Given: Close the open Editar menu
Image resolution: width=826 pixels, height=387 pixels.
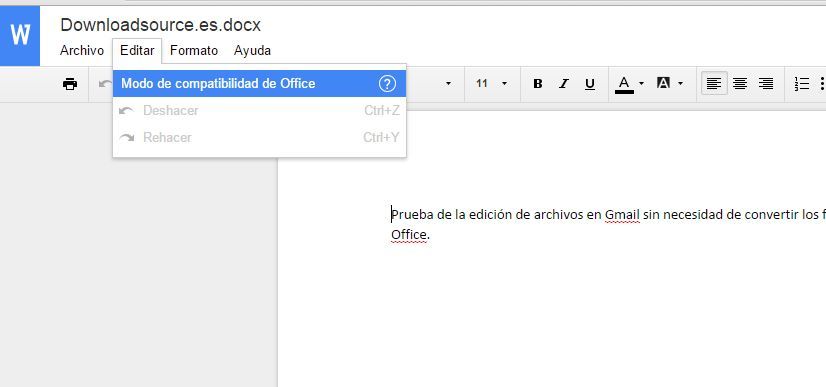Looking at the screenshot, I should (x=137, y=51).
